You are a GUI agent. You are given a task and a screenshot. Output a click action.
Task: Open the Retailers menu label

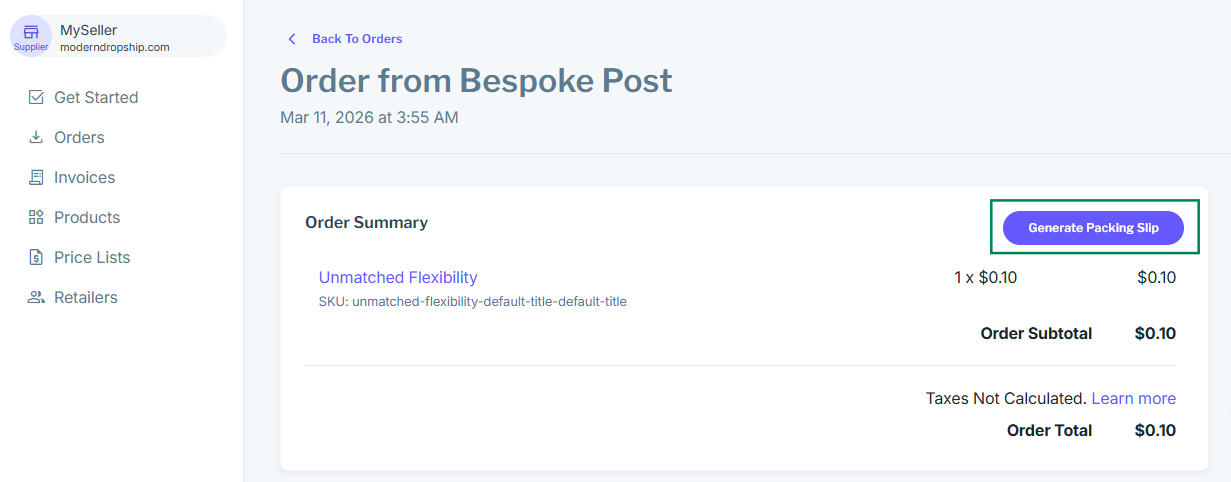86,297
